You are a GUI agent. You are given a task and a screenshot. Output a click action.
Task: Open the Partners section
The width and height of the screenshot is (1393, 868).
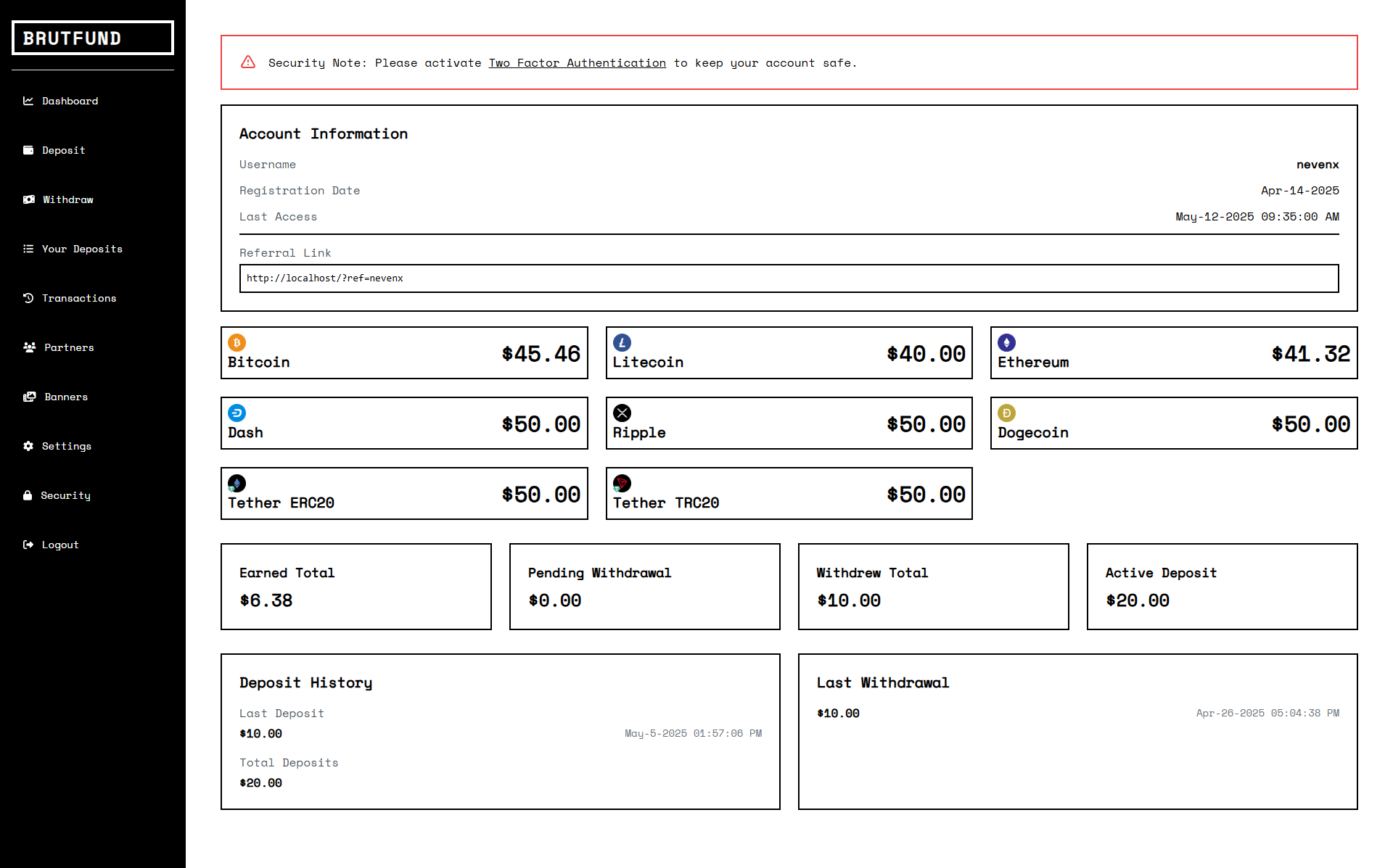pos(69,347)
